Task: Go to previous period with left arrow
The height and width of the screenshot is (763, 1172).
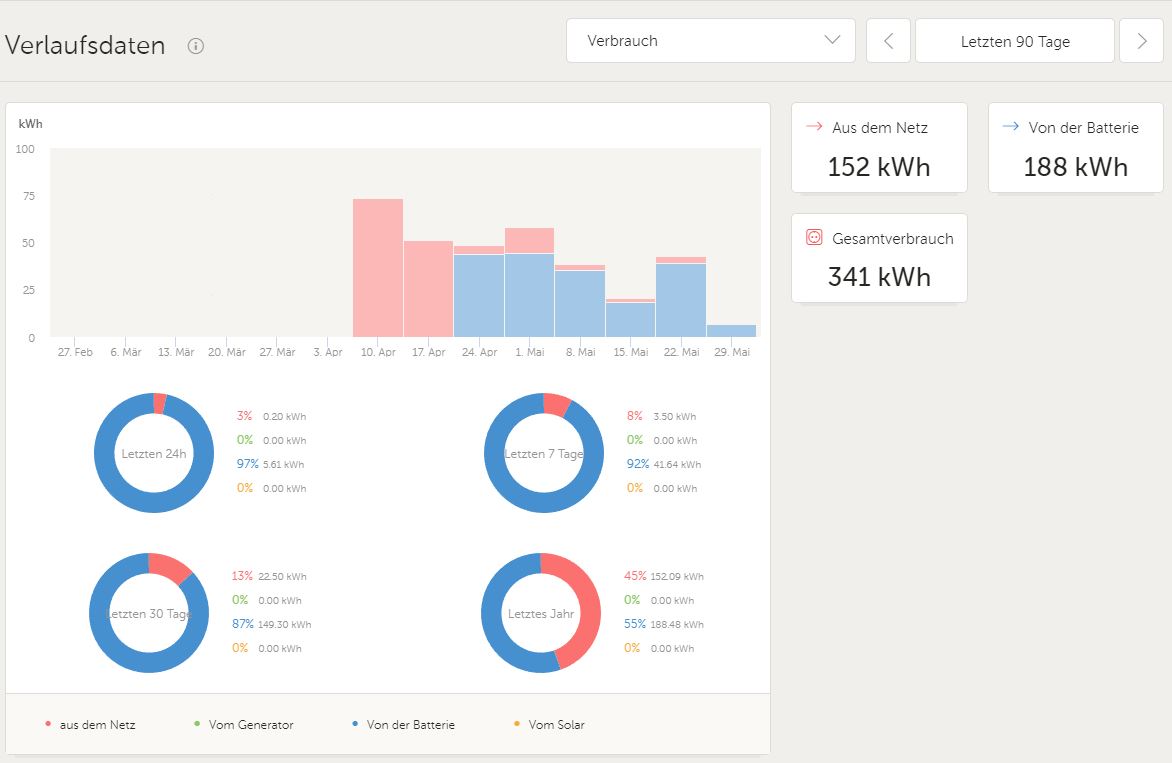Action: point(888,41)
